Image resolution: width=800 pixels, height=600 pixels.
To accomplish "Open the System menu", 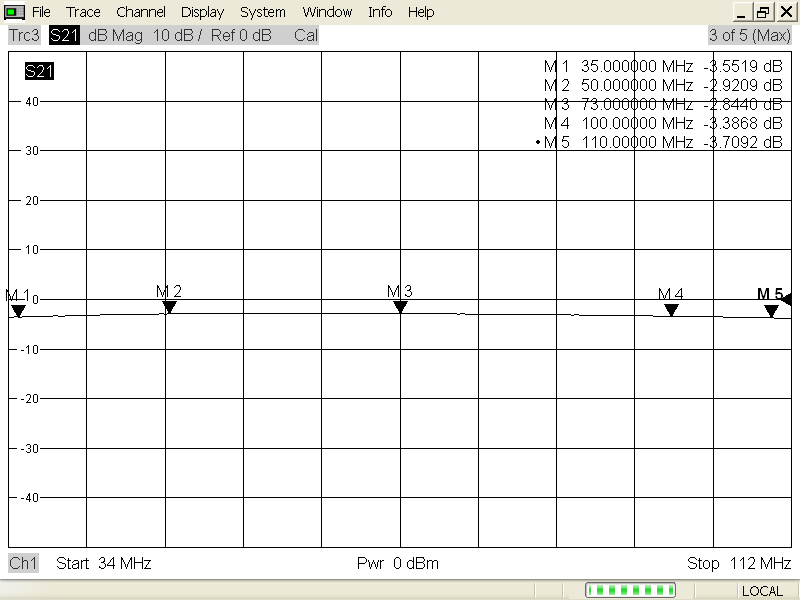I will pyautogui.click(x=263, y=12).
